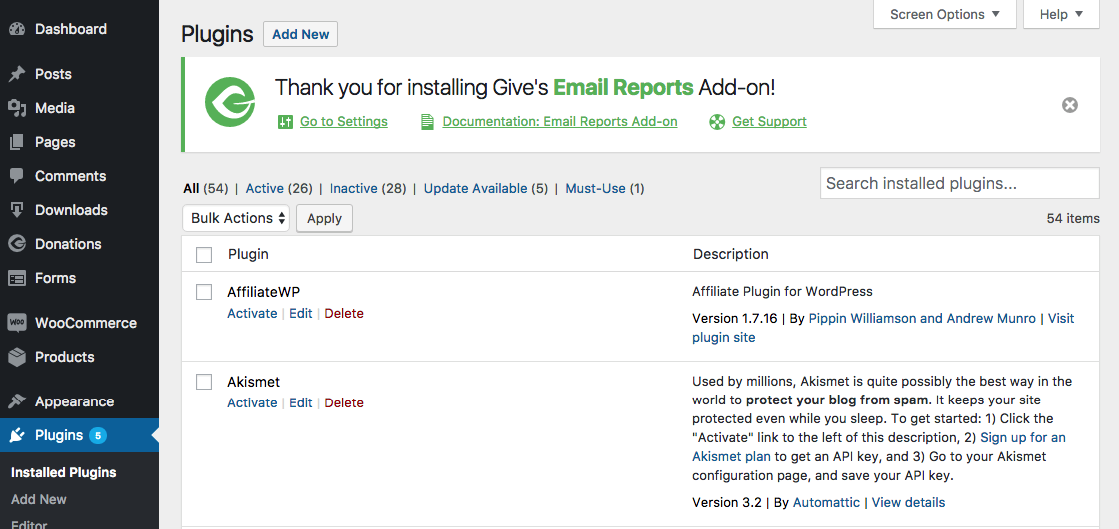Click the Products box icon

17,357
